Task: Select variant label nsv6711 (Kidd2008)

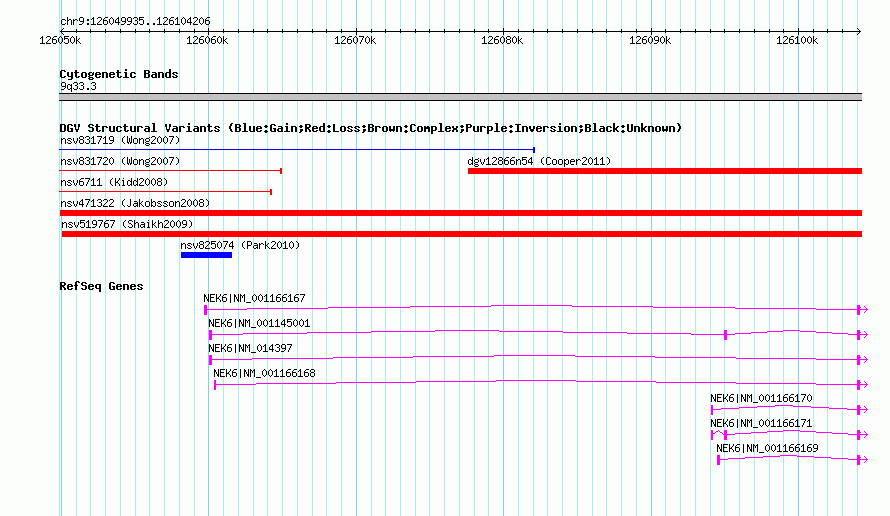Action: point(114,182)
